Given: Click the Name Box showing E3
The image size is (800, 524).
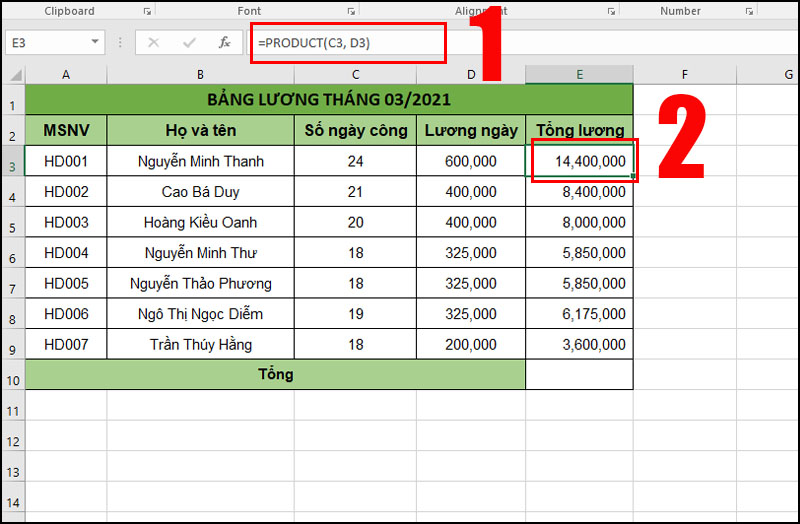Looking at the screenshot, I should tap(45, 43).
